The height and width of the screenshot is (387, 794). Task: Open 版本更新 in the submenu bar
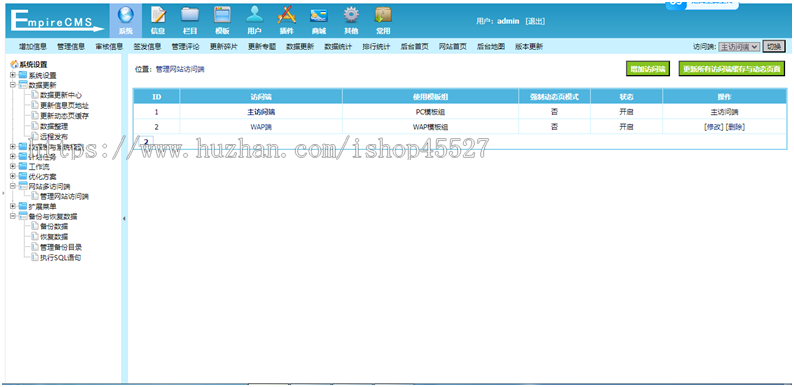point(529,47)
